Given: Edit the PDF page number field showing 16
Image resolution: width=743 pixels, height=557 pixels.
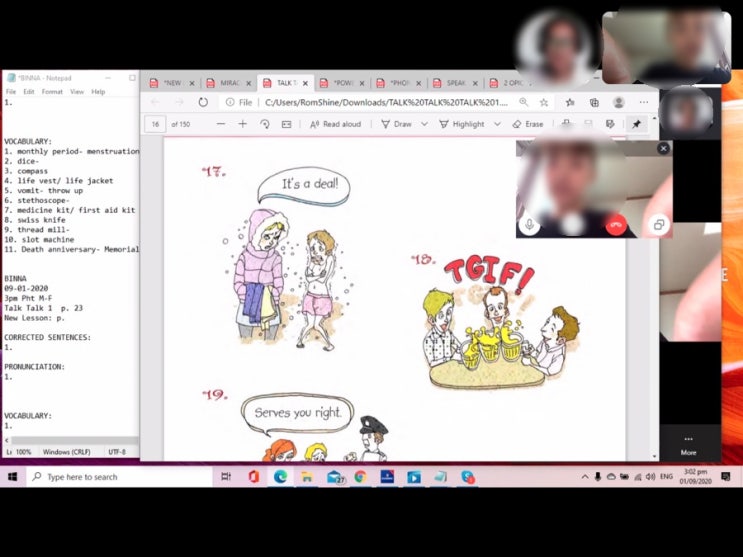Looking at the screenshot, I should point(155,124).
